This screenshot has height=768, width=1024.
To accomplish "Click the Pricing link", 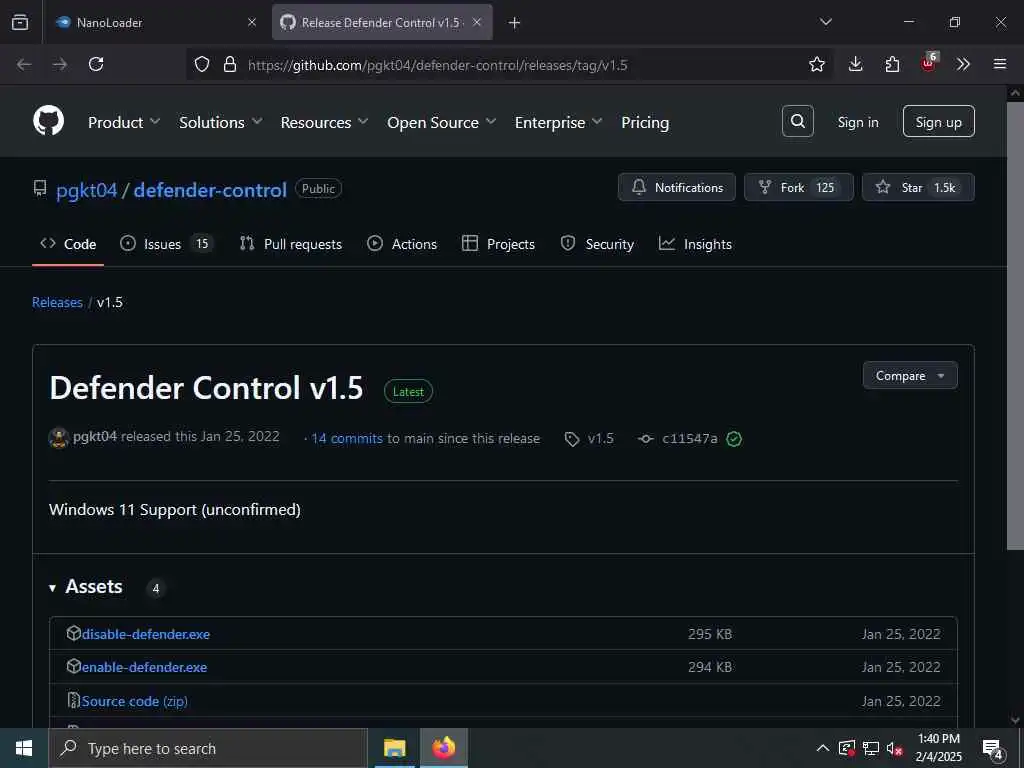I will [x=645, y=122].
